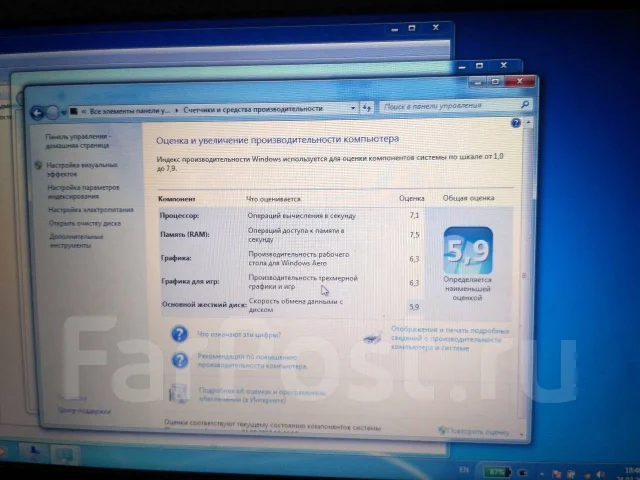Click question icon beside 'Что означают эти цифры?'
The image size is (640, 480).
(179, 334)
